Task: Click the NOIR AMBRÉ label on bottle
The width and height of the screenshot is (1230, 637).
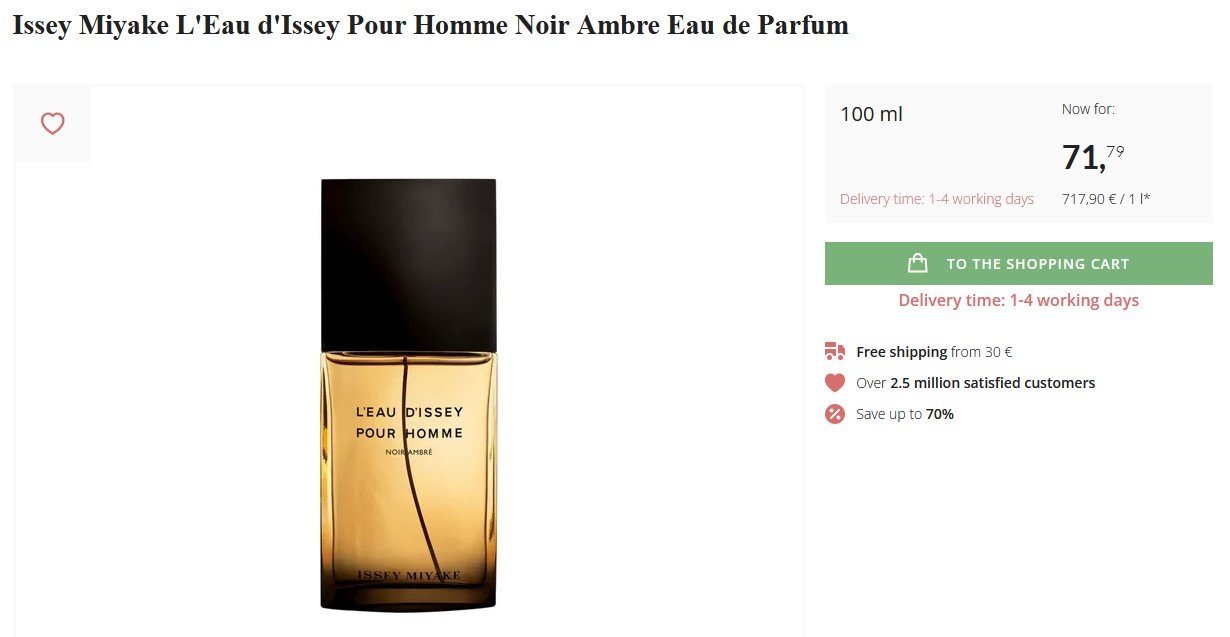Action: (x=409, y=452)
